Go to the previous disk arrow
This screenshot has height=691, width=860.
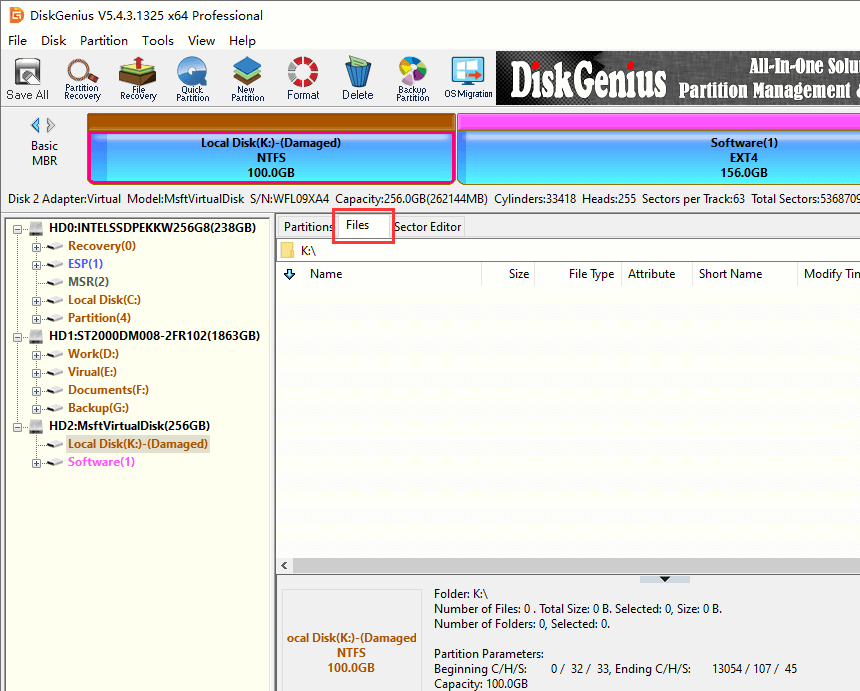36,125
